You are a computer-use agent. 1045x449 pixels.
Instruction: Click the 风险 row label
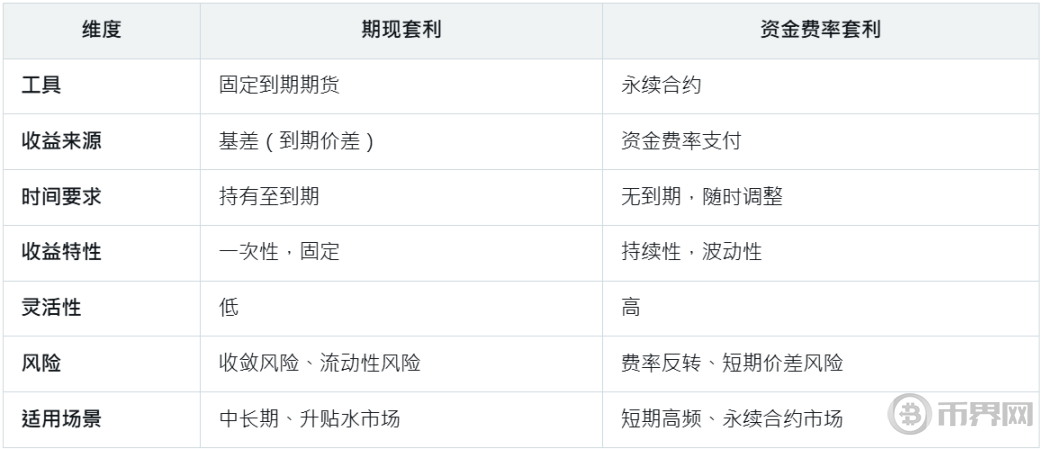41,364
